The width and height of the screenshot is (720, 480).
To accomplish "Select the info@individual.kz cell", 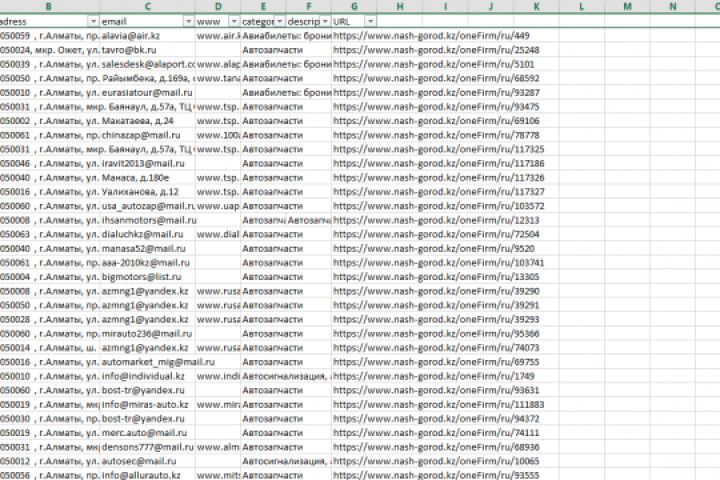I will 147,376.
